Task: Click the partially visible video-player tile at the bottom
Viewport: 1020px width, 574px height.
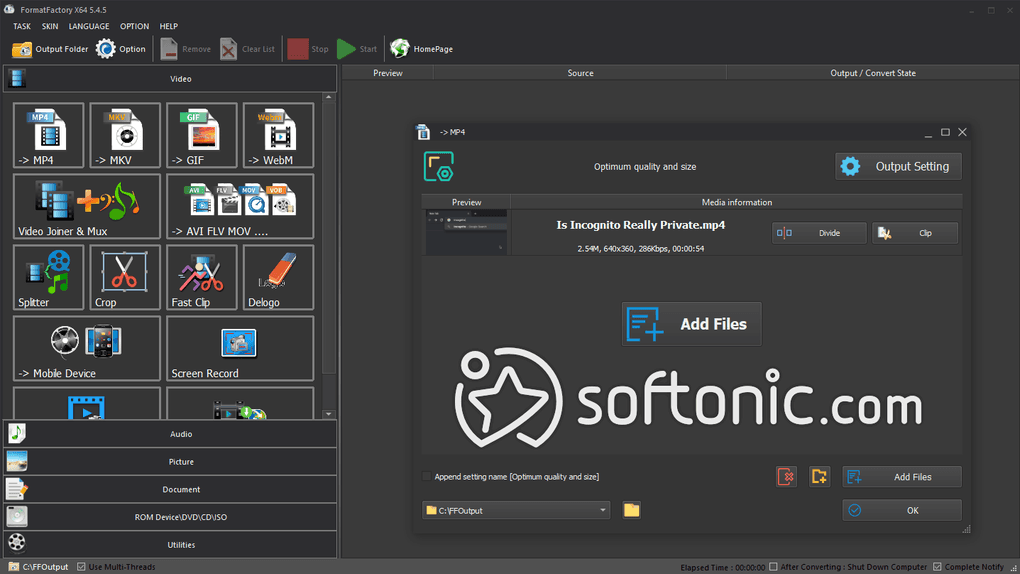Action: [x=87, y=403]
